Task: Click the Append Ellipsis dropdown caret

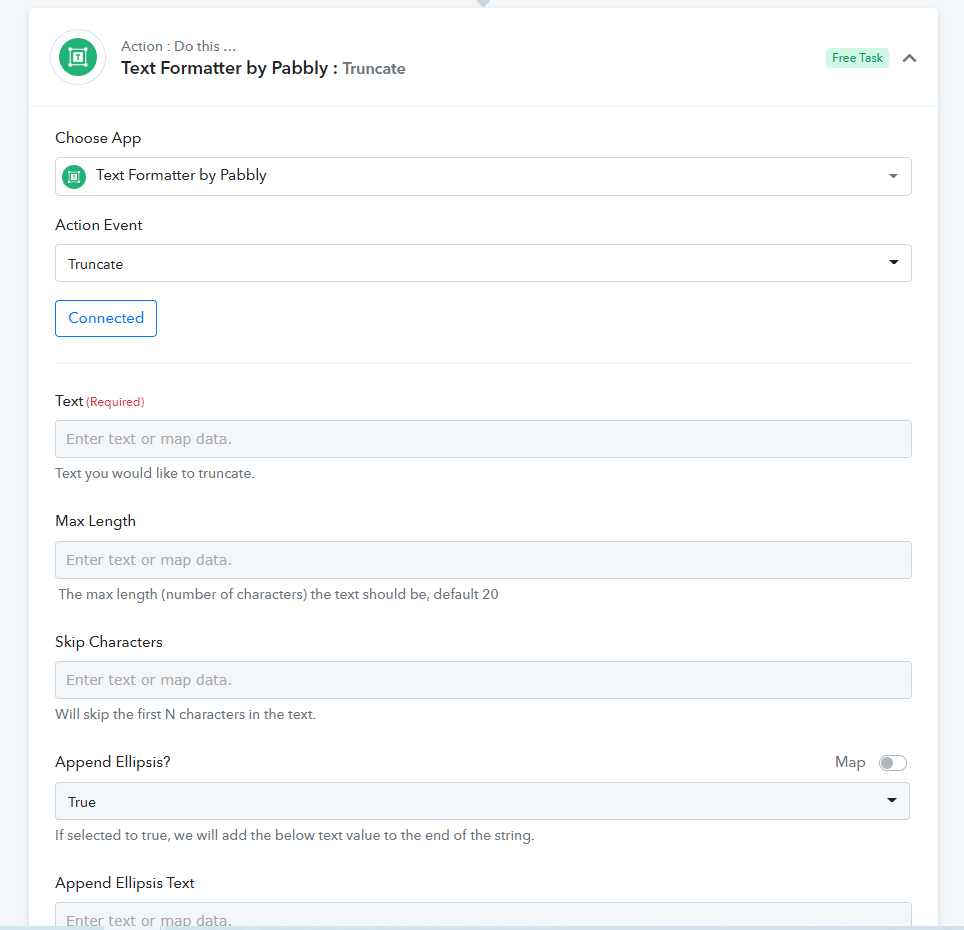Action: pyautogui.click(x=891, y=800)
